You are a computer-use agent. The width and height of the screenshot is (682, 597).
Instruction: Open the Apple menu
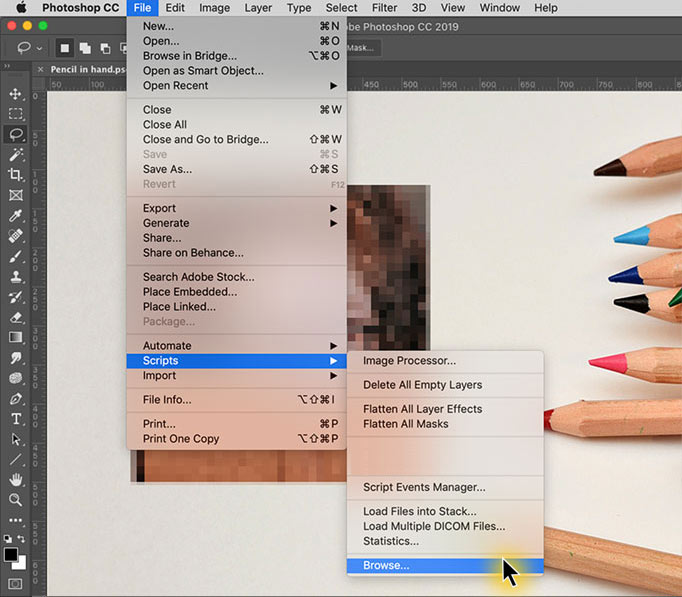click(x=21, y=7)
